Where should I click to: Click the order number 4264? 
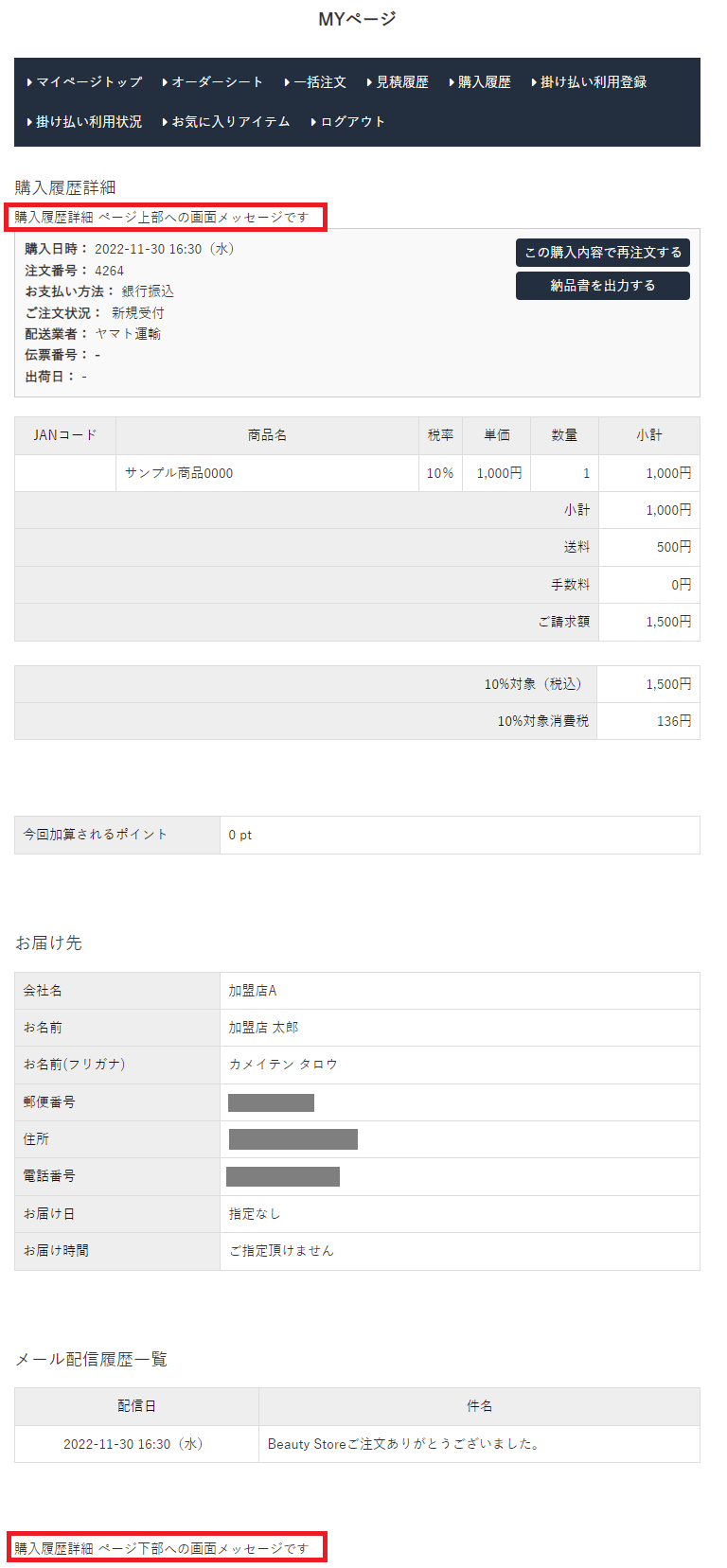coord(110,271)
